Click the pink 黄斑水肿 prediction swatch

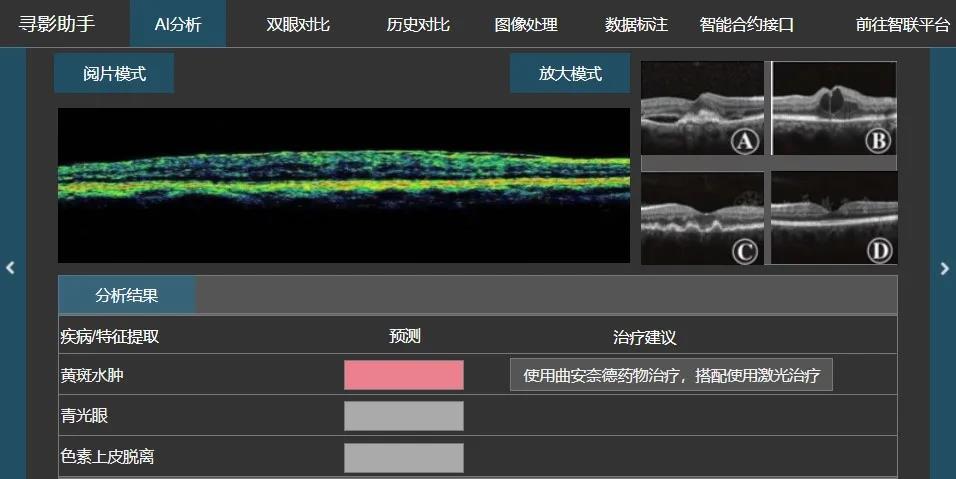click(404, 375)
